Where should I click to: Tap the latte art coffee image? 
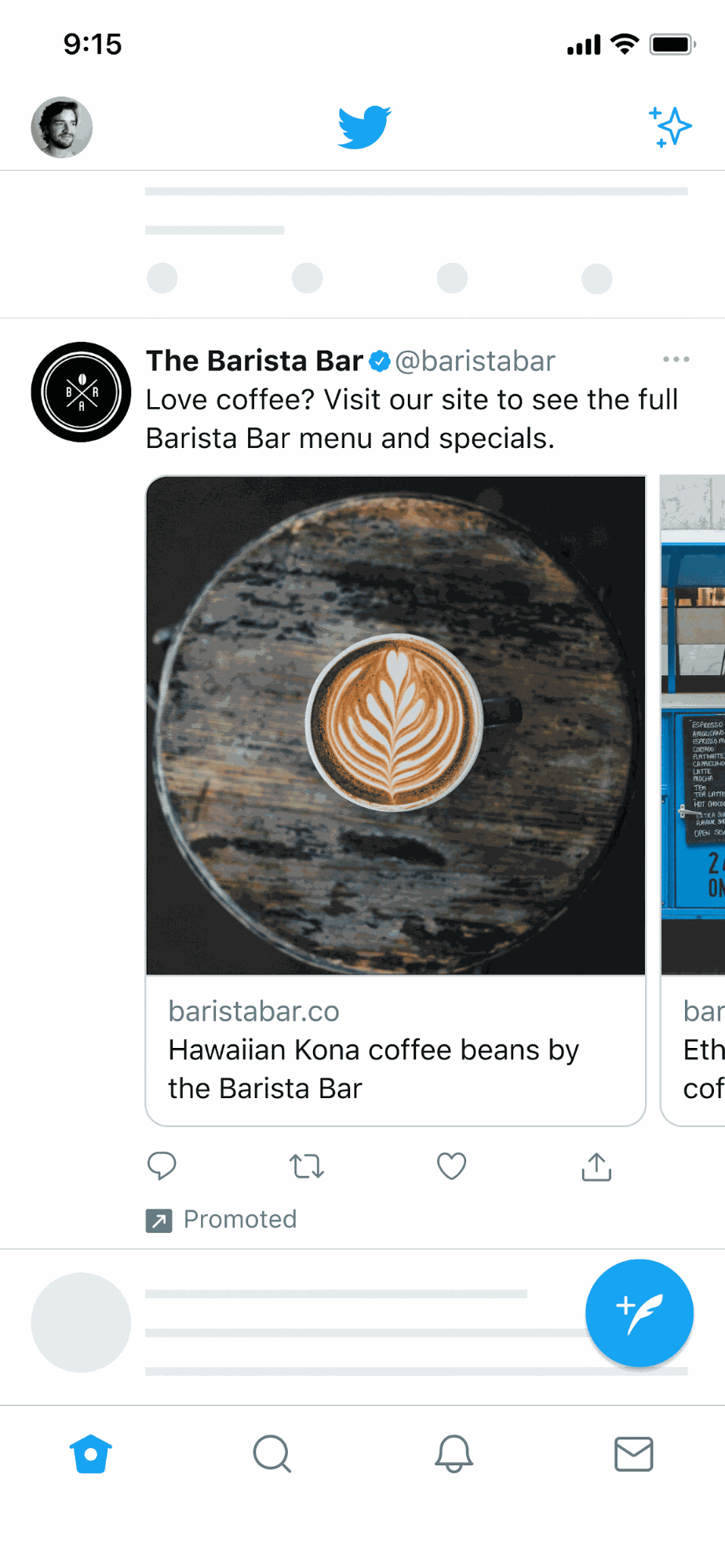click(x=395, y=726)
